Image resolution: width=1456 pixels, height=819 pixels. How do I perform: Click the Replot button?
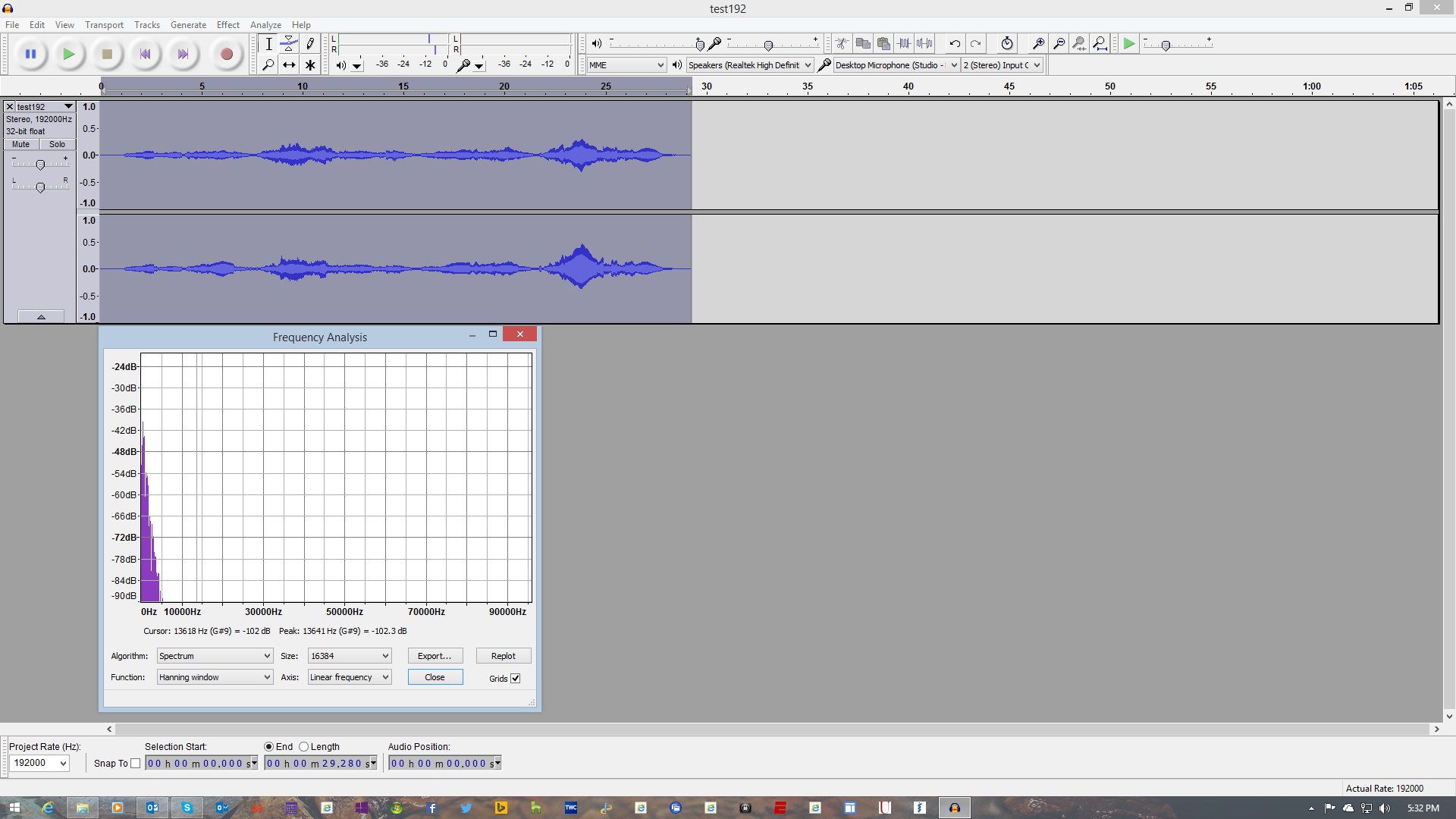point(504,655)
